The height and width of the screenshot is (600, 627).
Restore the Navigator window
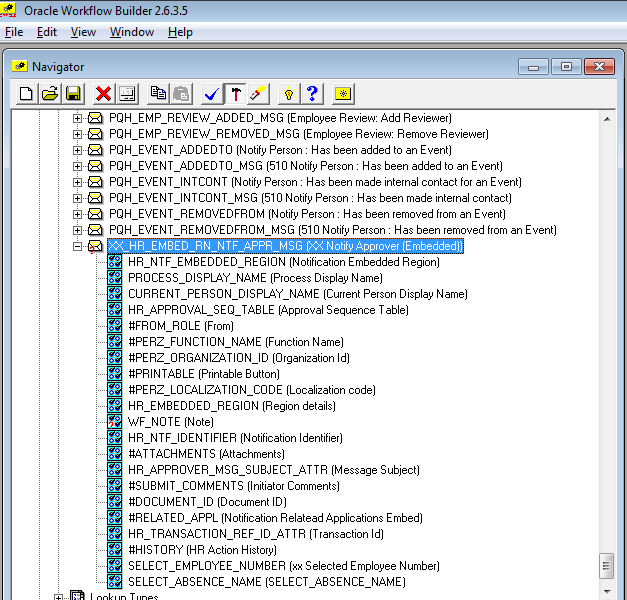[566, 66]
